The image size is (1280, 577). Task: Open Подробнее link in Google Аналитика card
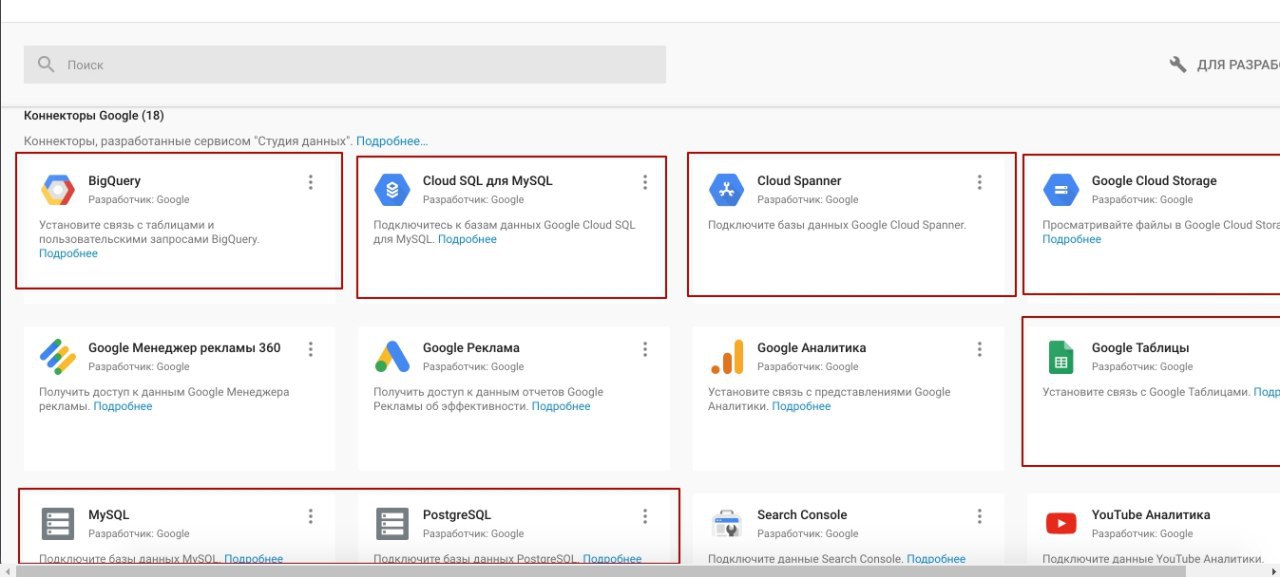(x=801, y=406)
